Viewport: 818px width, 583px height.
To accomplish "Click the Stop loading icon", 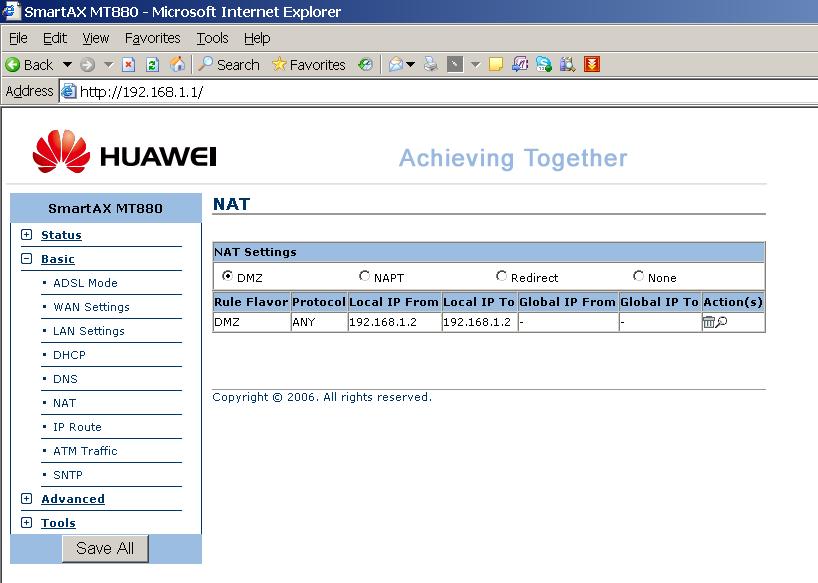I will click(128, 64).
